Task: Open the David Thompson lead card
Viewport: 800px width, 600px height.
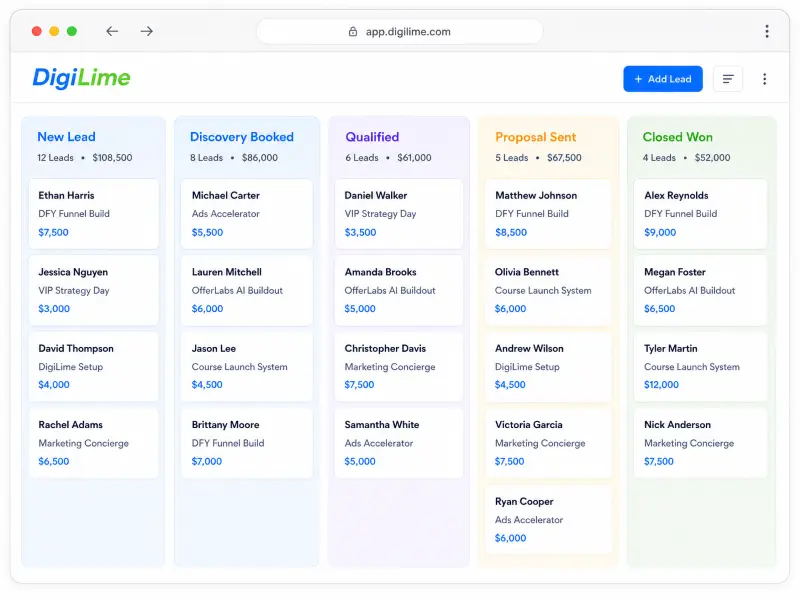Action: [94, 366]
